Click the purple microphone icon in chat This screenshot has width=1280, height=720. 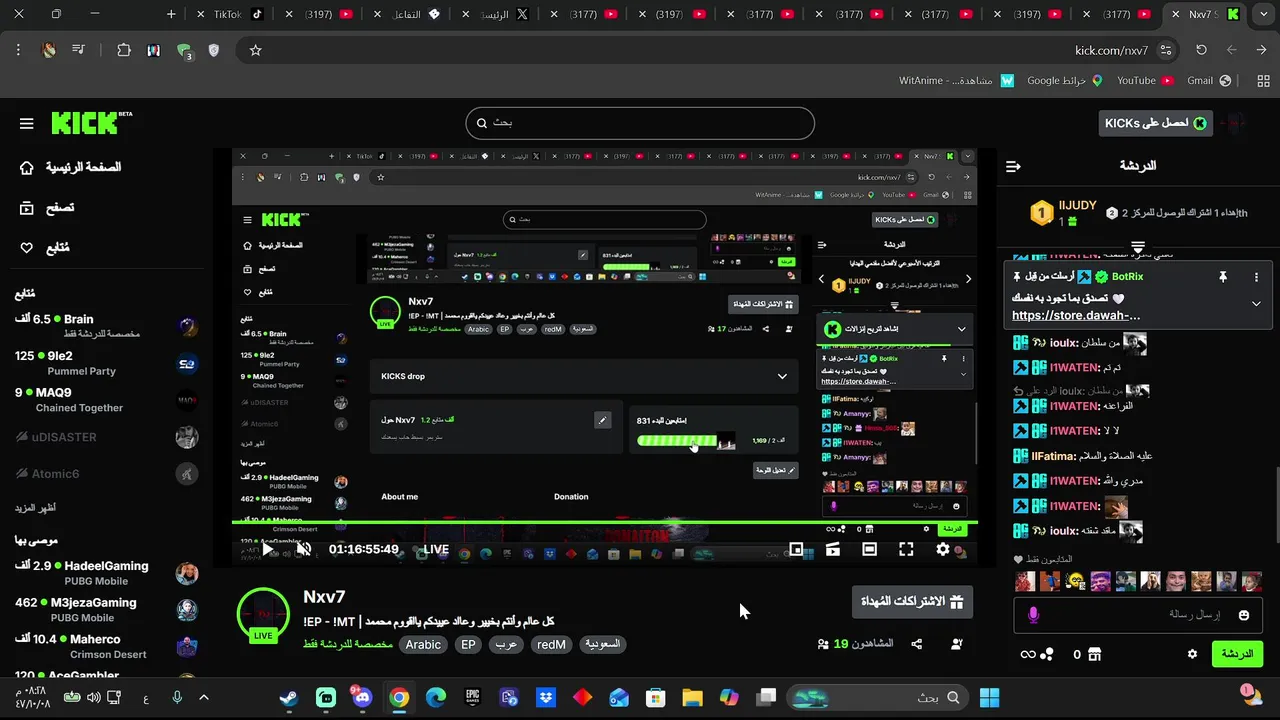(x=1034, y=615)
